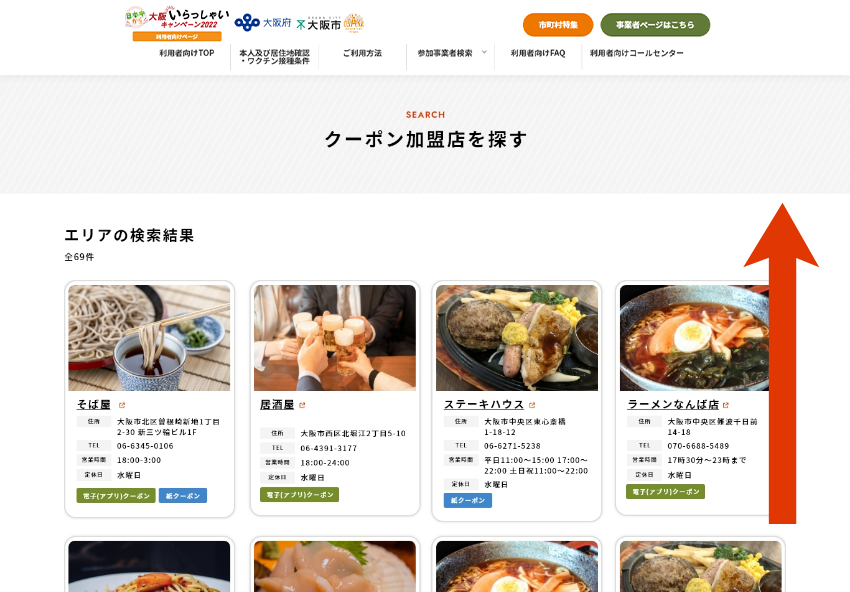
Task: Open external link icon beside 居酒屋
Action: pyautogui.click(x=302, y=405)
